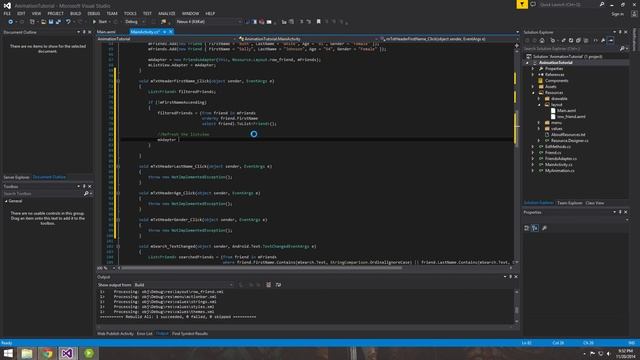Collapse the AnimationTutorial project node
640x360 pixels.
point(527,63)
